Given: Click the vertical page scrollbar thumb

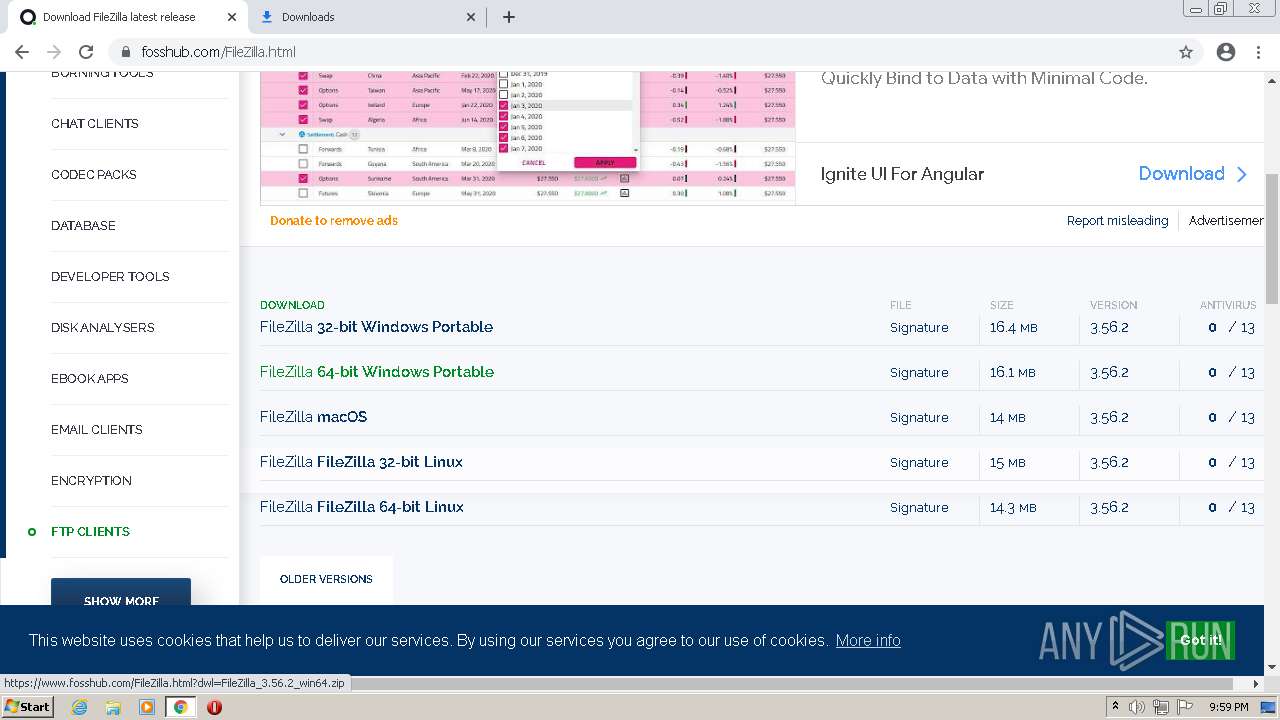Looking at the screenshot, I should (1272, 238).
